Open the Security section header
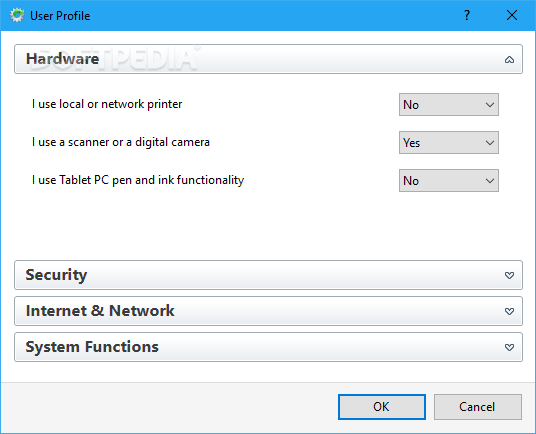Screen dimensions: 536x434 click(x=268, y=275)
